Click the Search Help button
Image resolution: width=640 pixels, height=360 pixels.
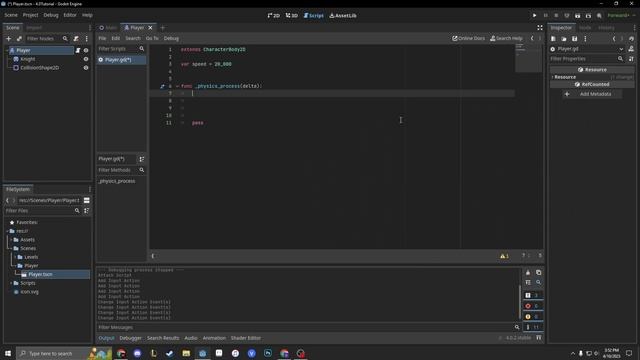coord(506,38)
